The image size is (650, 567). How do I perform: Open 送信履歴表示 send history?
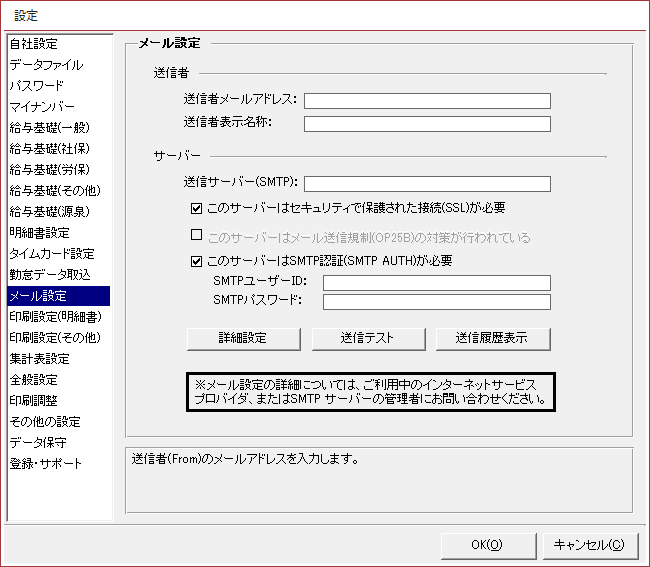[494, 339]
